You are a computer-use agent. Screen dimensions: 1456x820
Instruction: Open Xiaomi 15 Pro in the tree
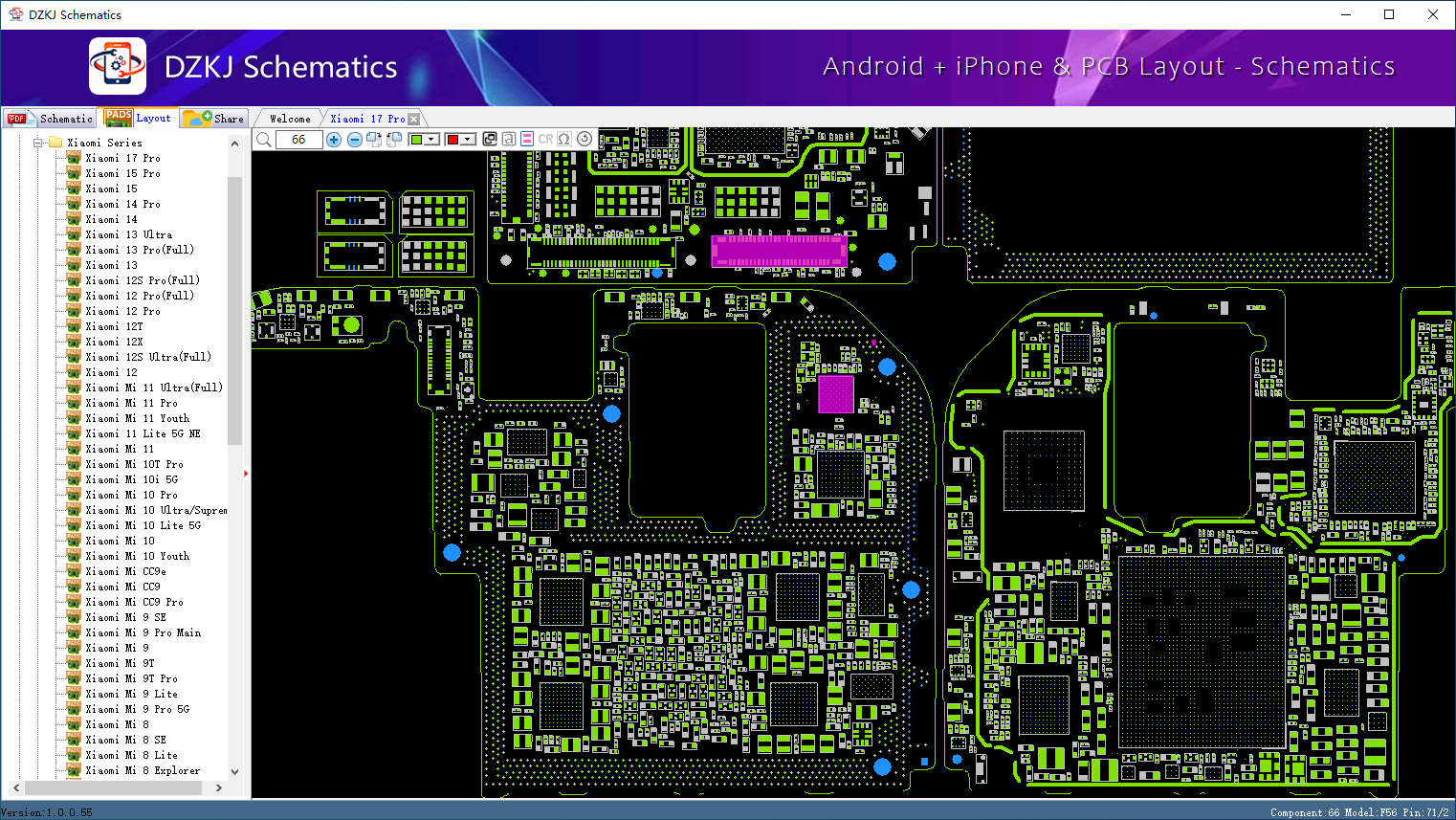coord(122,173)
